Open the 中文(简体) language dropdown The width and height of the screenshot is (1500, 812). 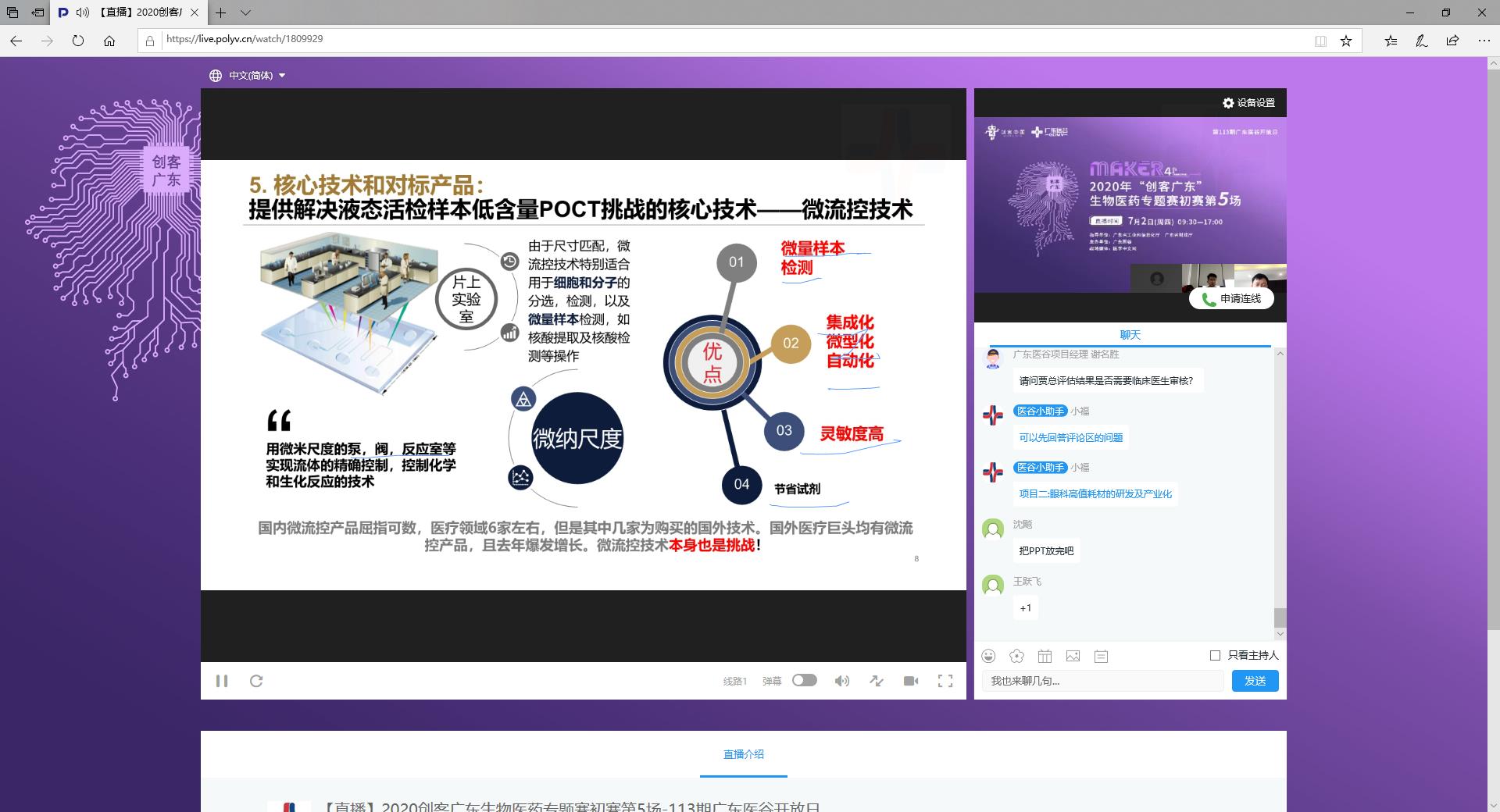click(x=248, y=76)
